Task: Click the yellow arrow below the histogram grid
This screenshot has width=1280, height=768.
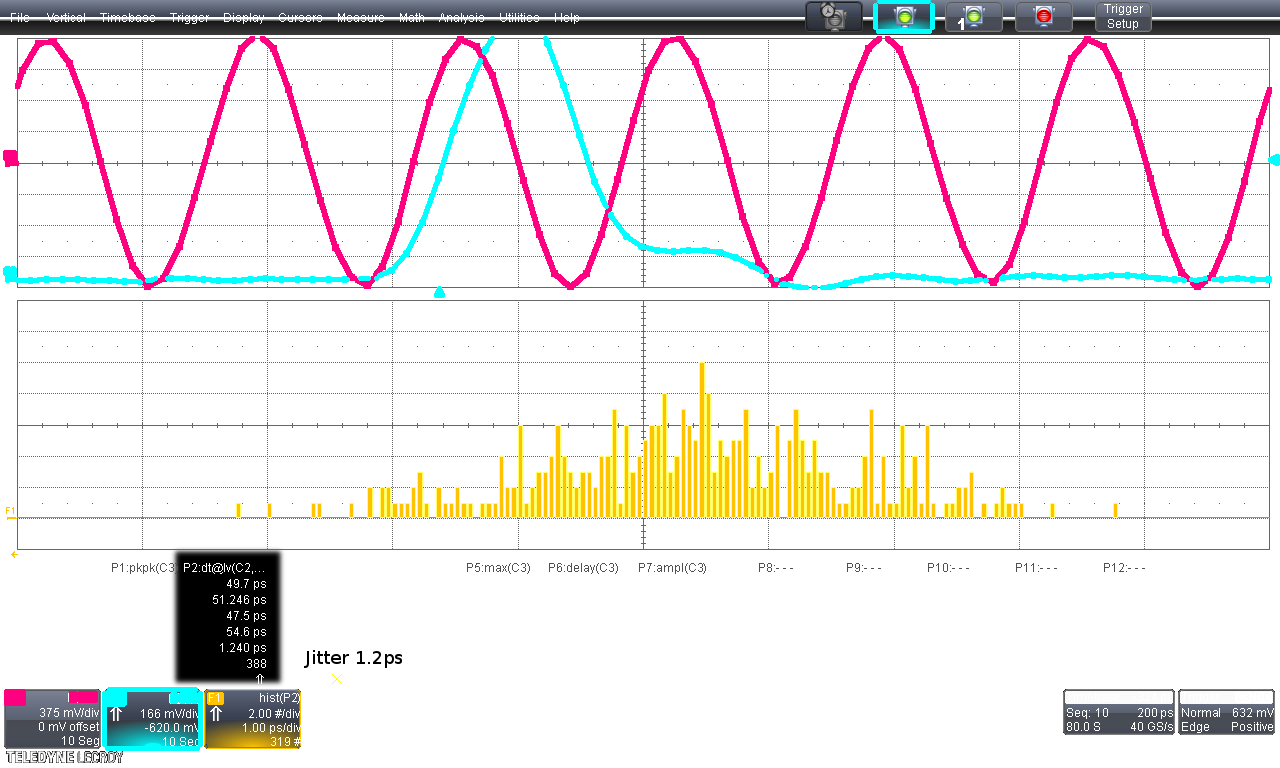Action: pos(14,554)
